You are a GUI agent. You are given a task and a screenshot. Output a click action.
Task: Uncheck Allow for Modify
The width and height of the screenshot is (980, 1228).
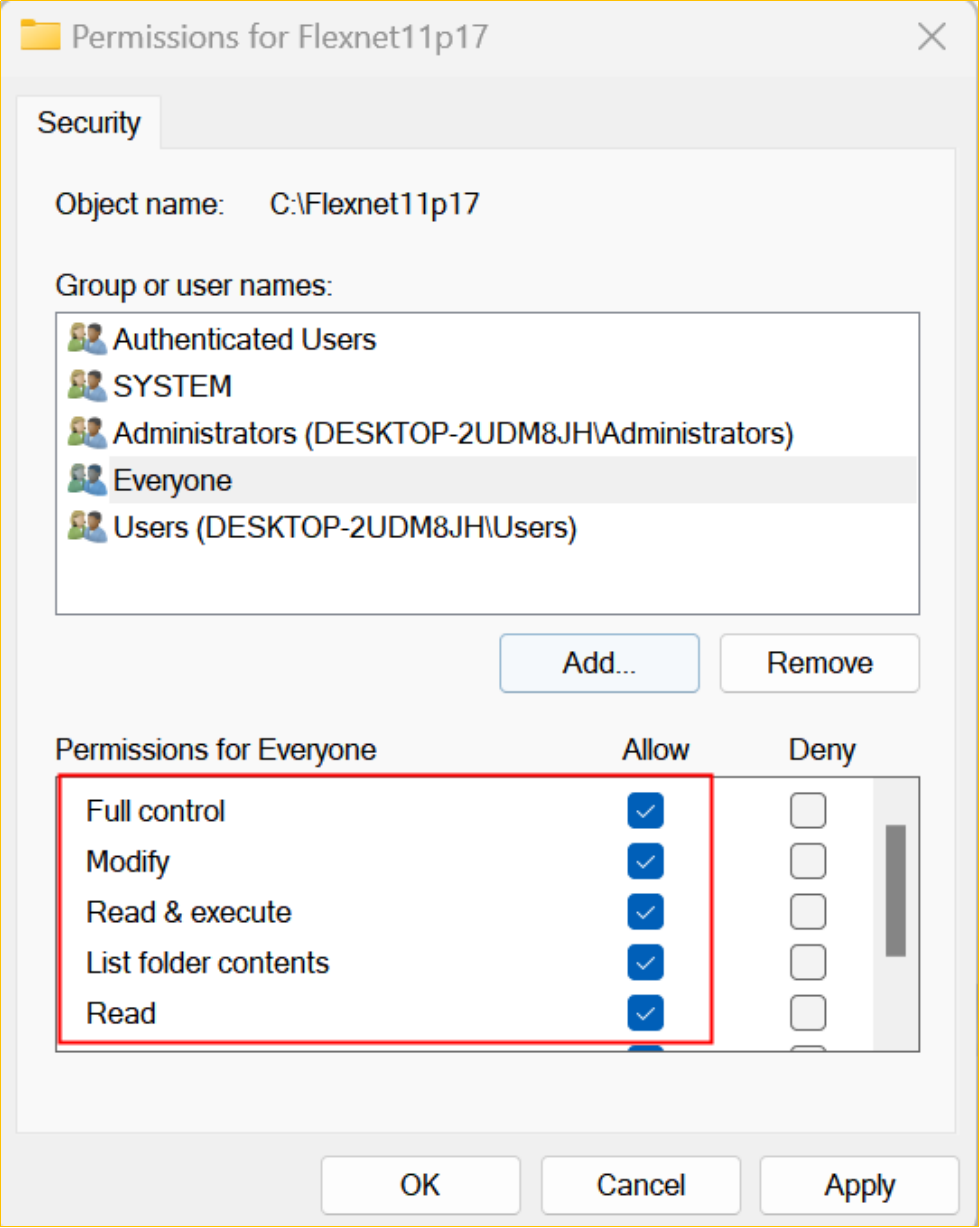coord(646,861)
